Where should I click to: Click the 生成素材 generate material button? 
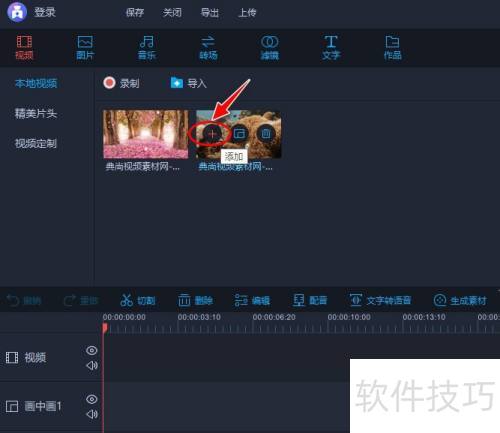[460, 300]
